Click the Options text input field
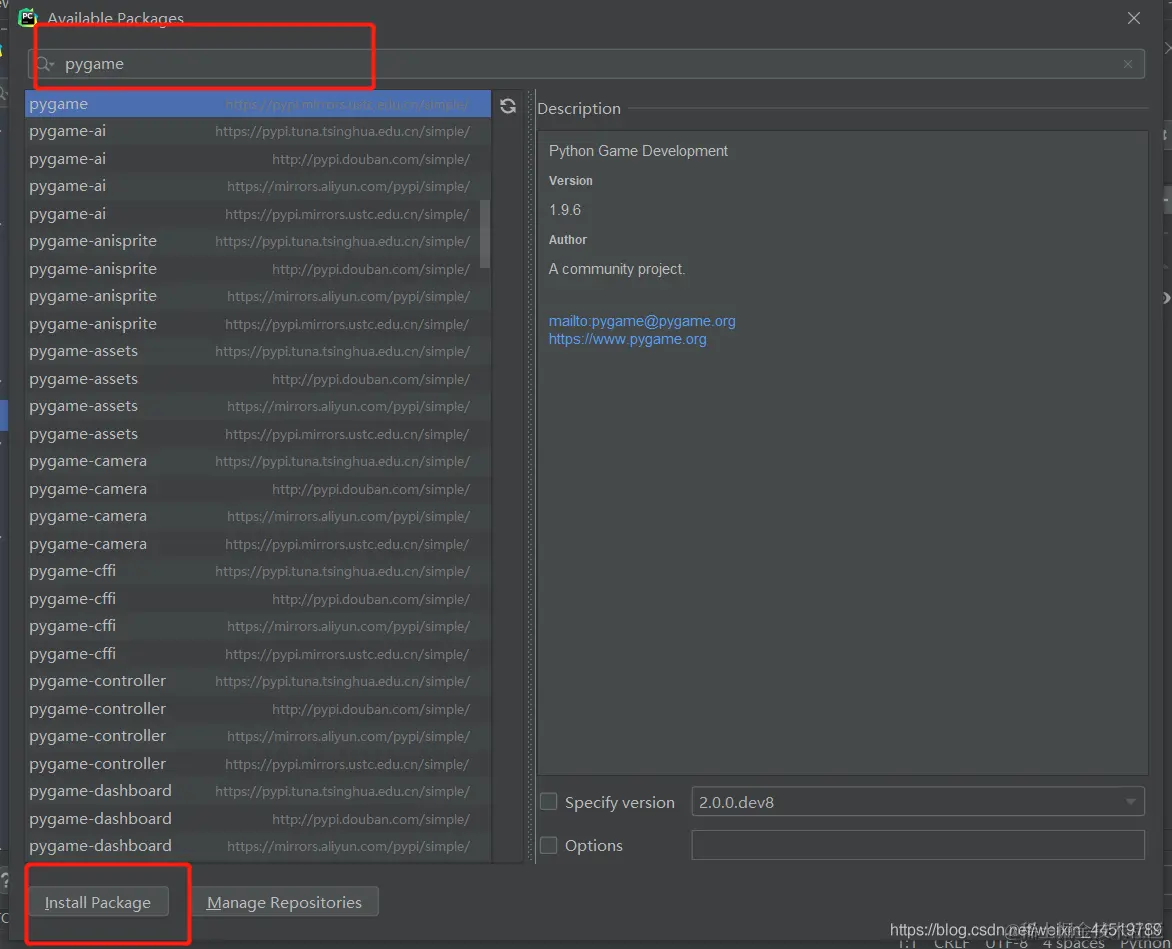 918,845
